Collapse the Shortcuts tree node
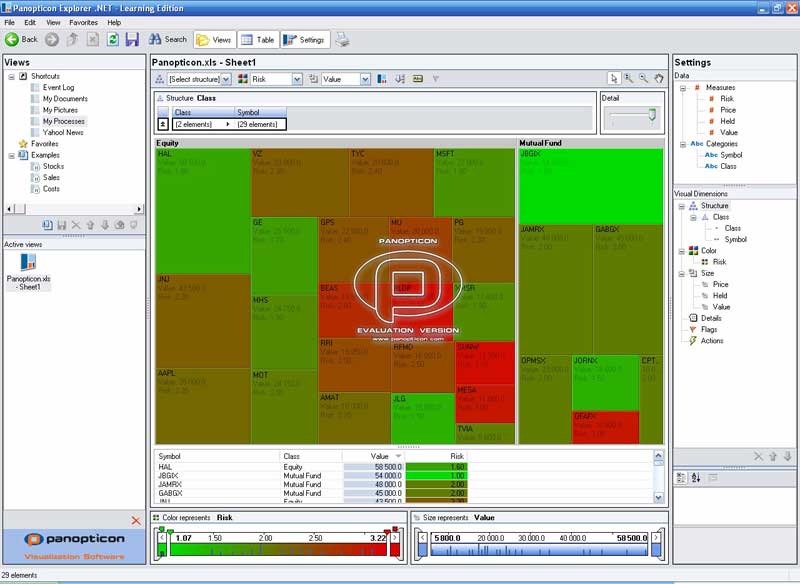The width and height of the screenshot is (800, 584). point(11,77)
